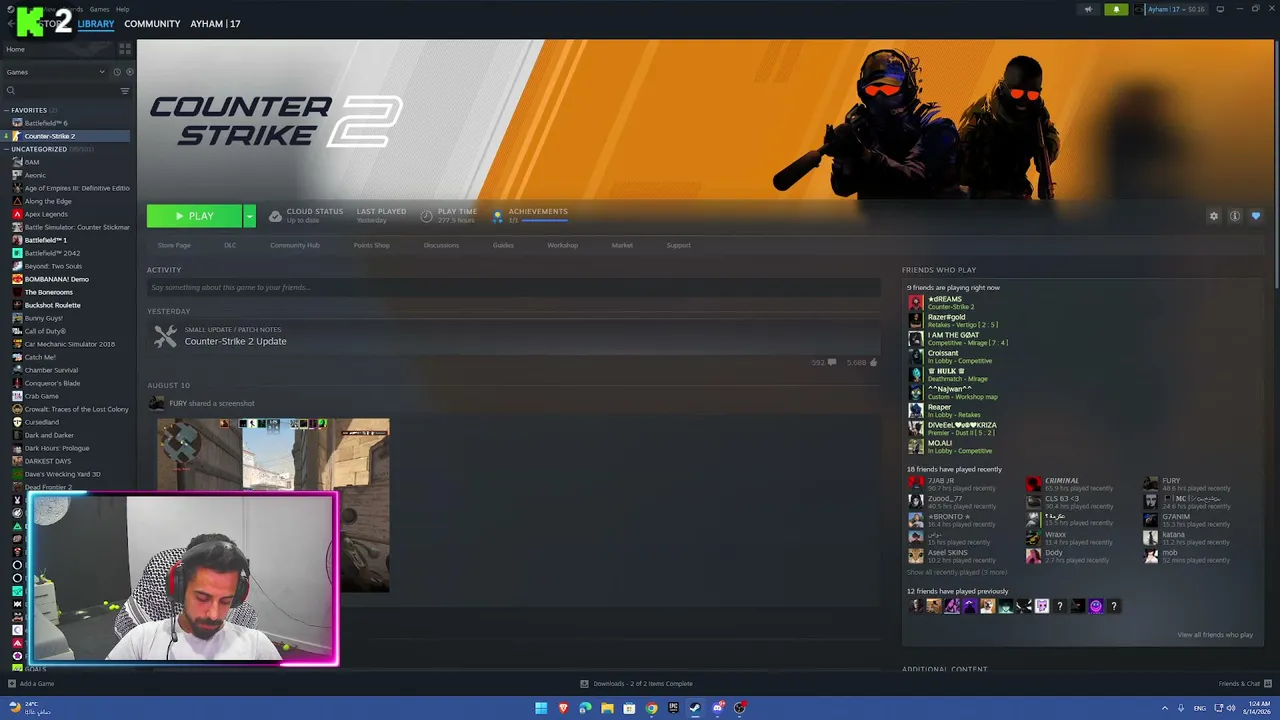The height and width of the screenshot is (720, 1280).
Task: Select Buckshot Roulette in the game list
Action: [52, 305]
